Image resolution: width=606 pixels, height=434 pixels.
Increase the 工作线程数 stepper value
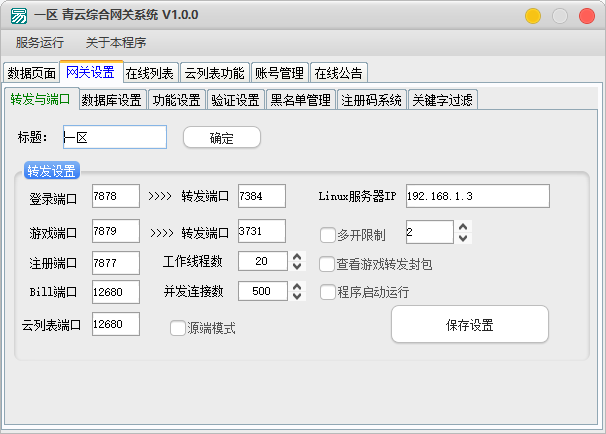pyautogui.click(x=296, y=256)
